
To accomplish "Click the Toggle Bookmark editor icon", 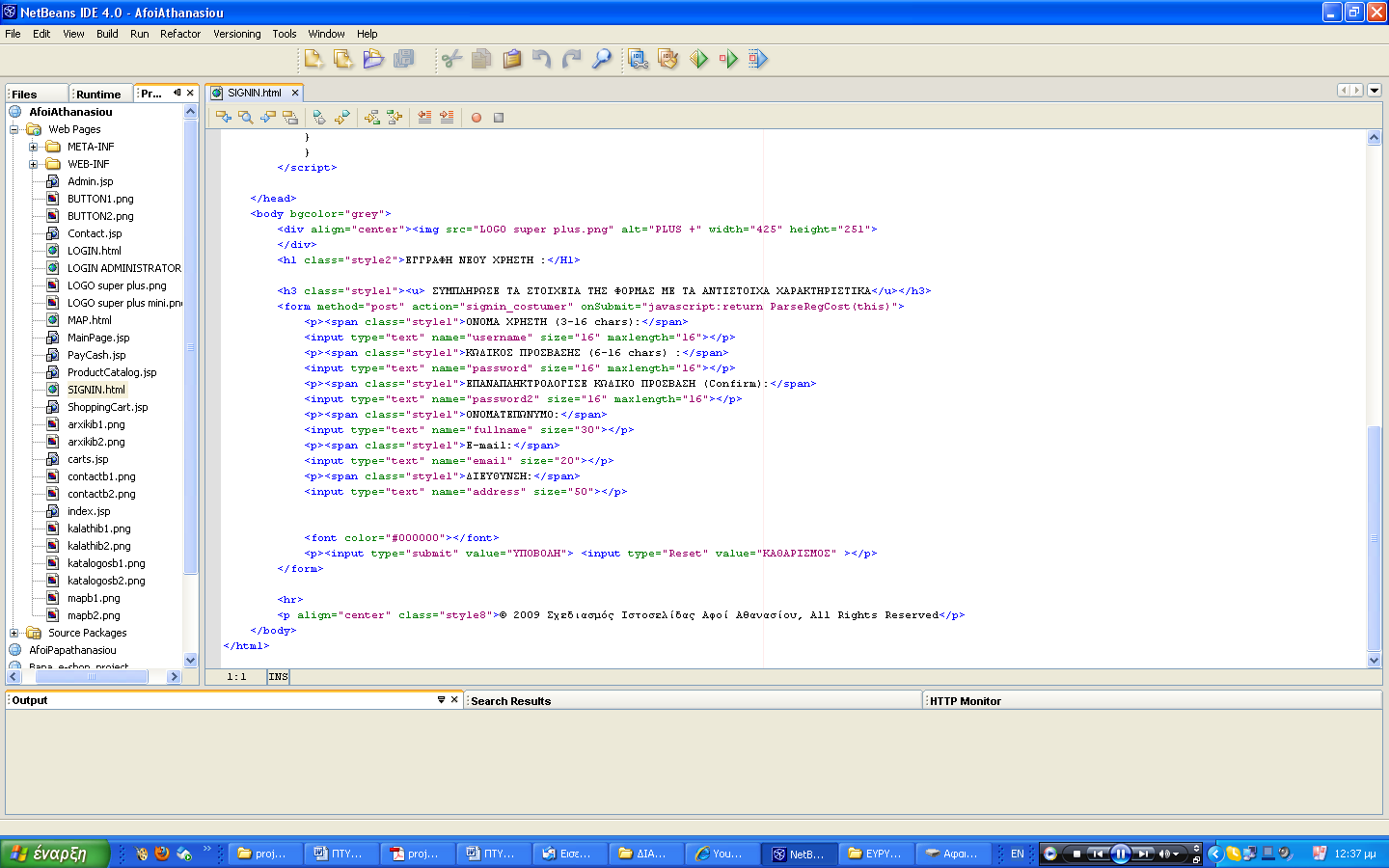I will click(x=319, y=118).
